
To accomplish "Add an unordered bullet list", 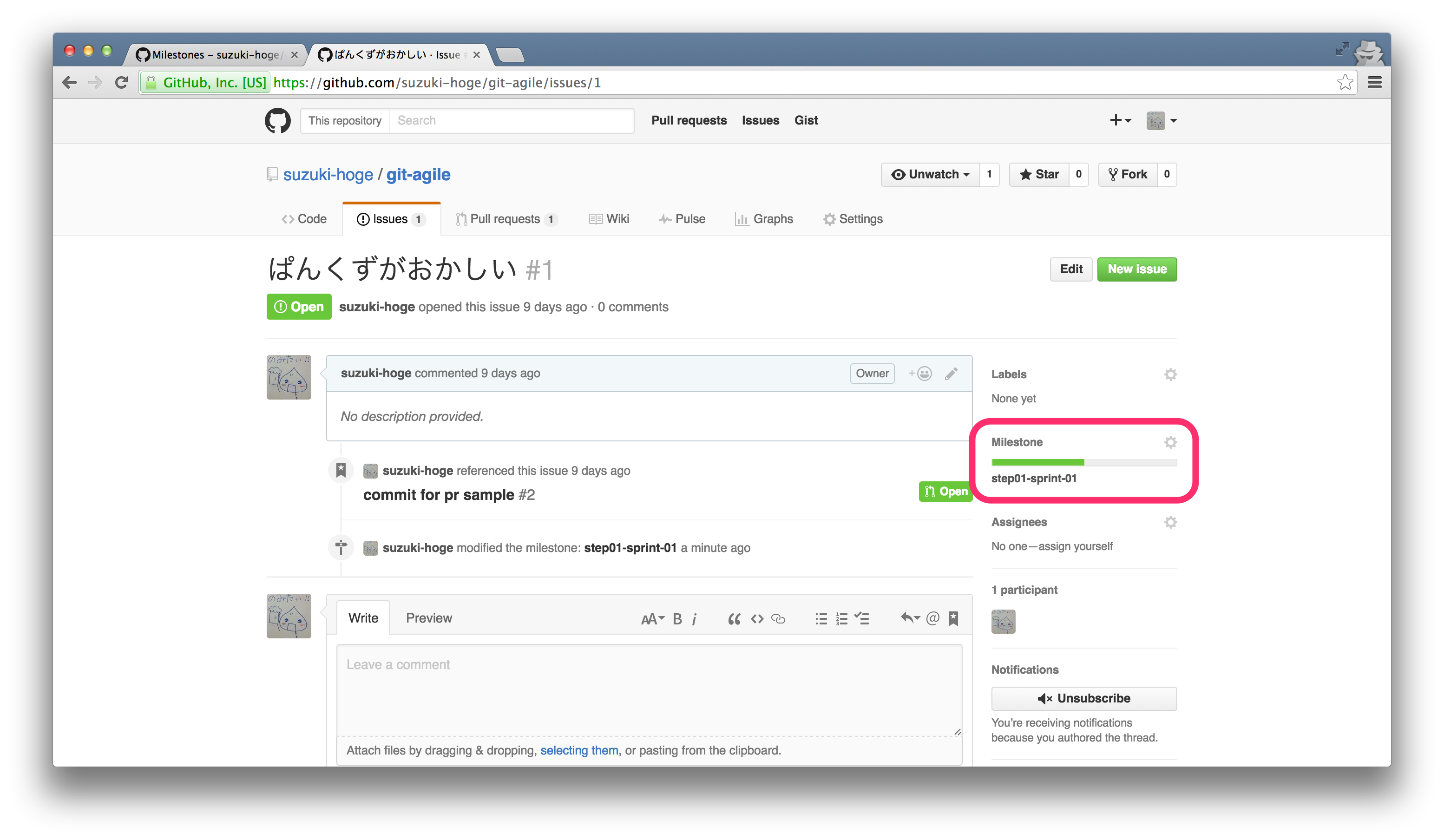I will point(820,619).
